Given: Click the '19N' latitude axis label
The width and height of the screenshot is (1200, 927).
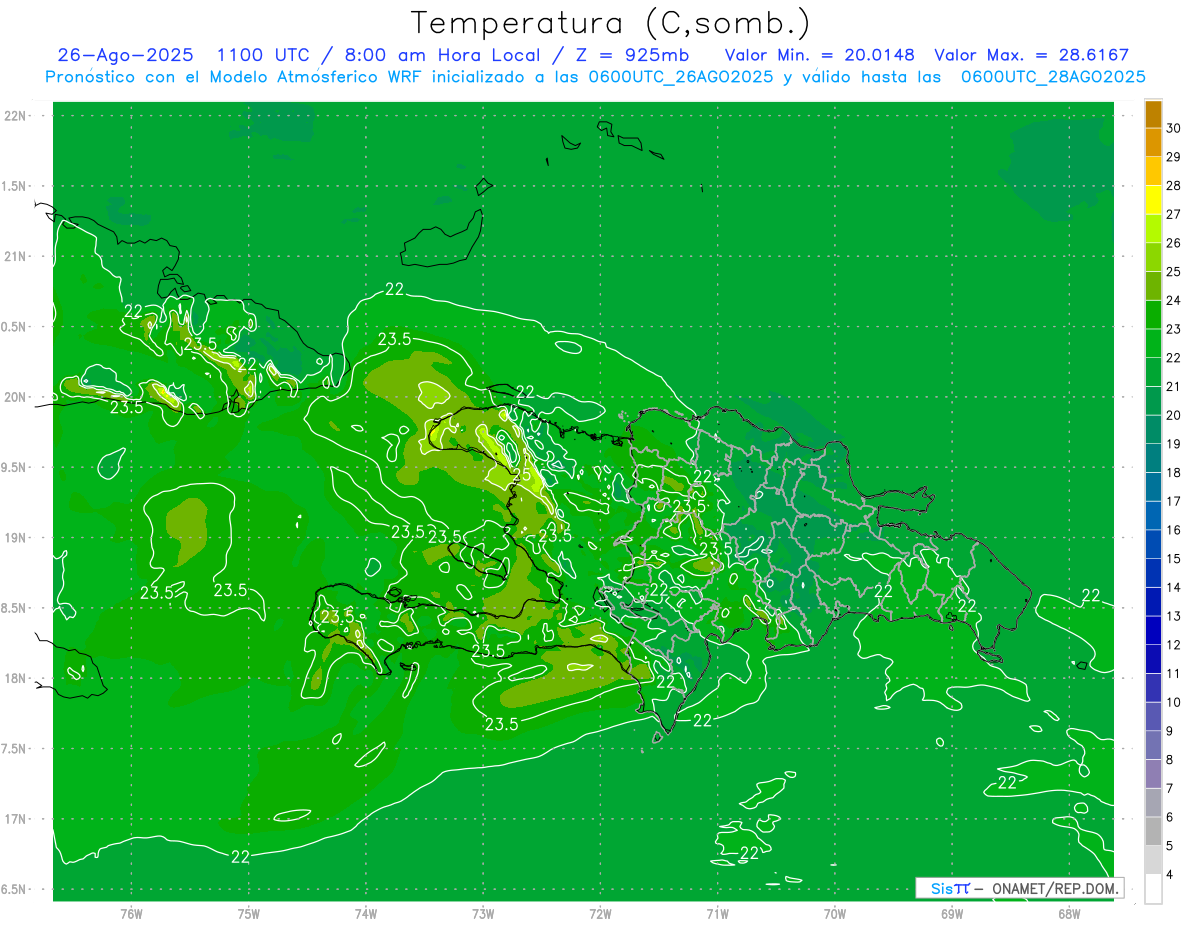Looking at the screenshot, I should [x=17, y=538].
